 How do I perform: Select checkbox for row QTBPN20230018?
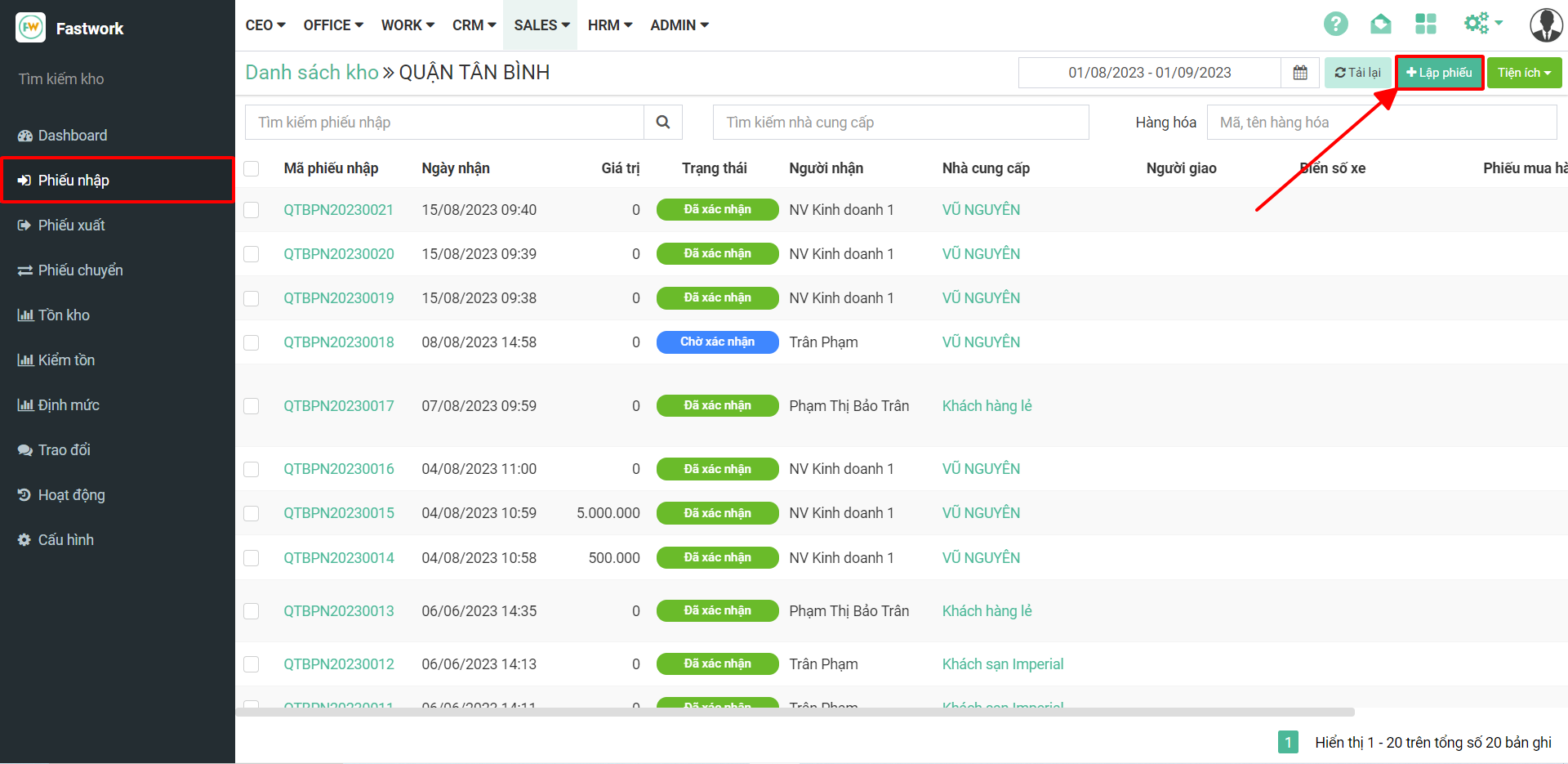(x=252, y=342)
